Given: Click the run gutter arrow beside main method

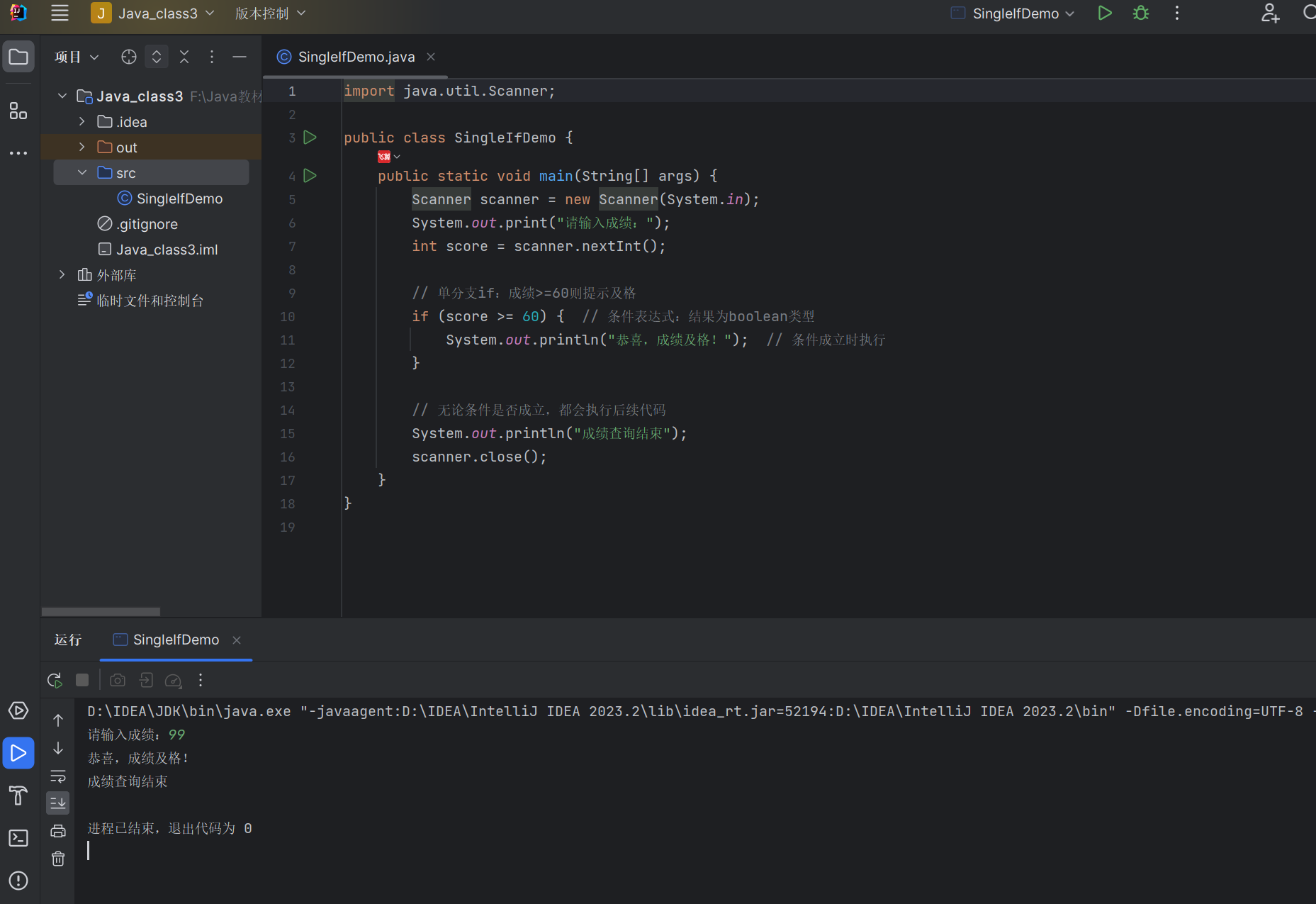Looking at the screenshot, I should 310,175.
